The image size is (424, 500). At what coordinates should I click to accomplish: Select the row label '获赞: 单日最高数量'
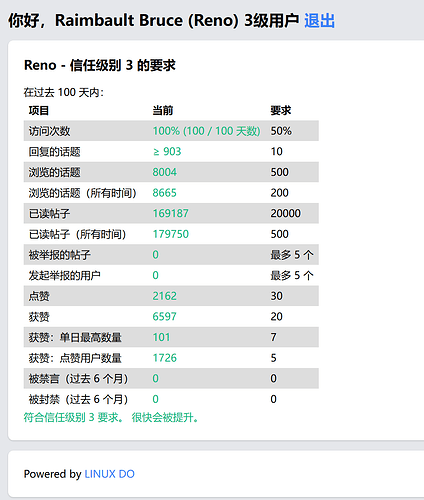pos(75,338)
